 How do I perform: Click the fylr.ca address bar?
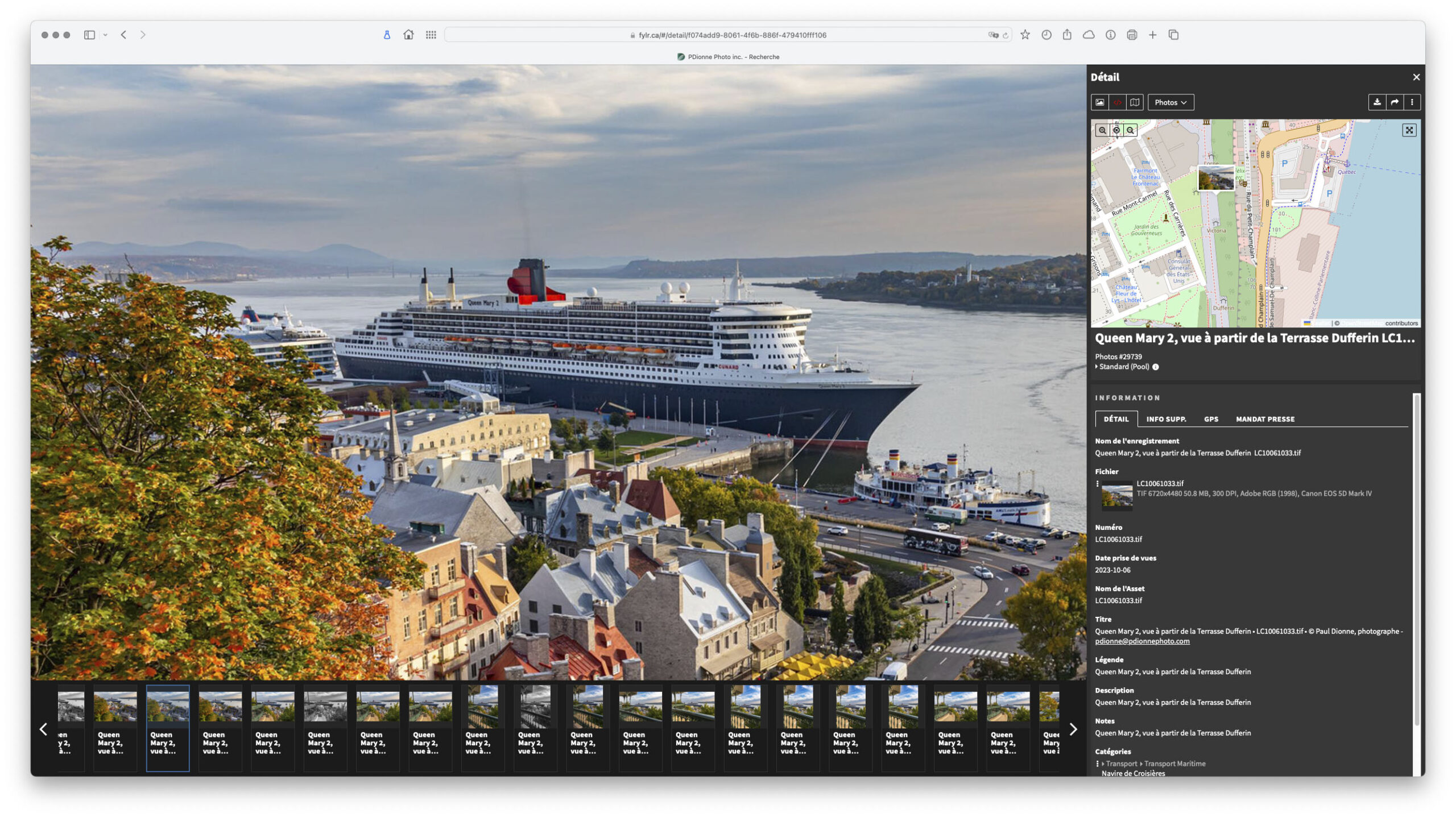click(x=728, y=35)
